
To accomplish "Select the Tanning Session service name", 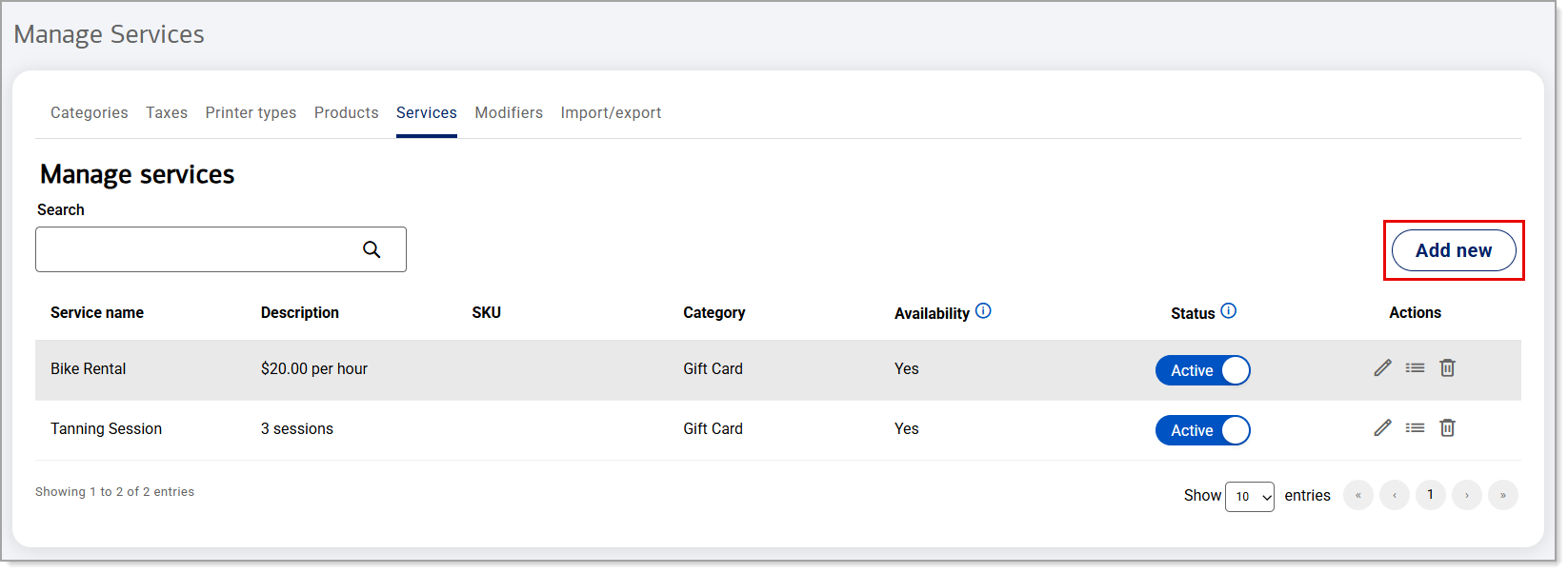I will click(106, 428).
